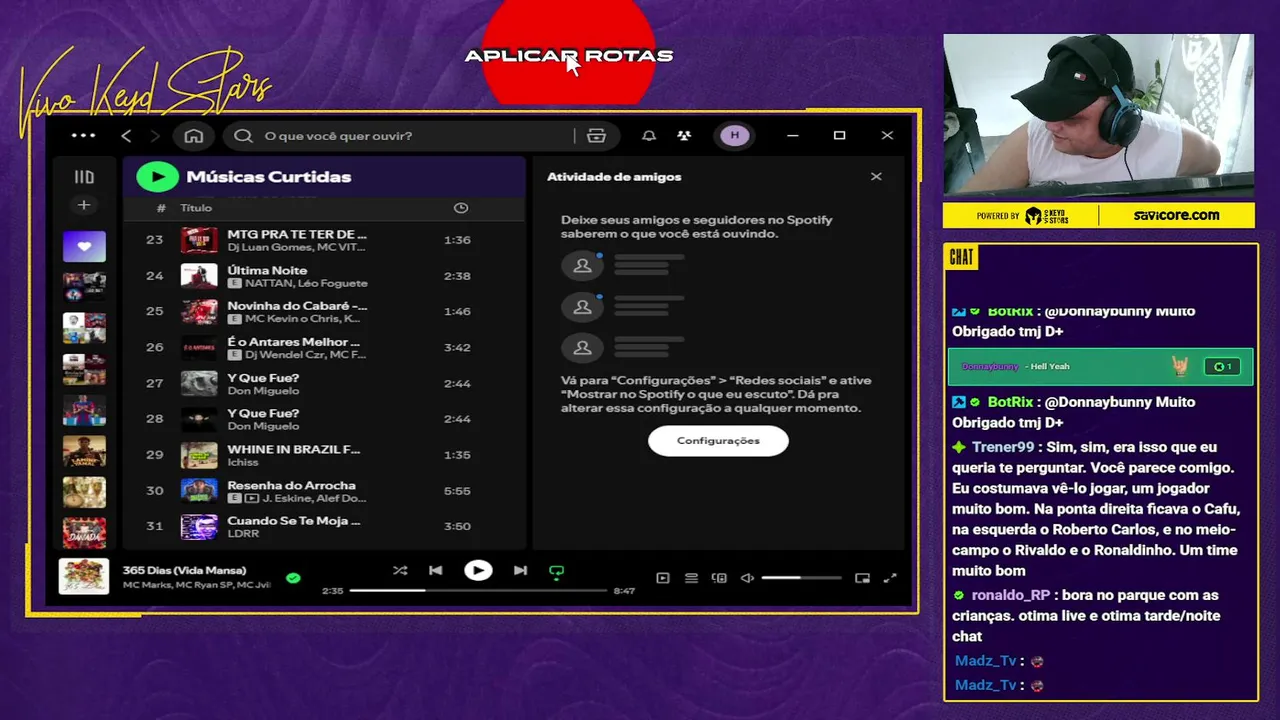Open artist LDRR link
Screen dimensions: 1280x720
coord(243,534)
